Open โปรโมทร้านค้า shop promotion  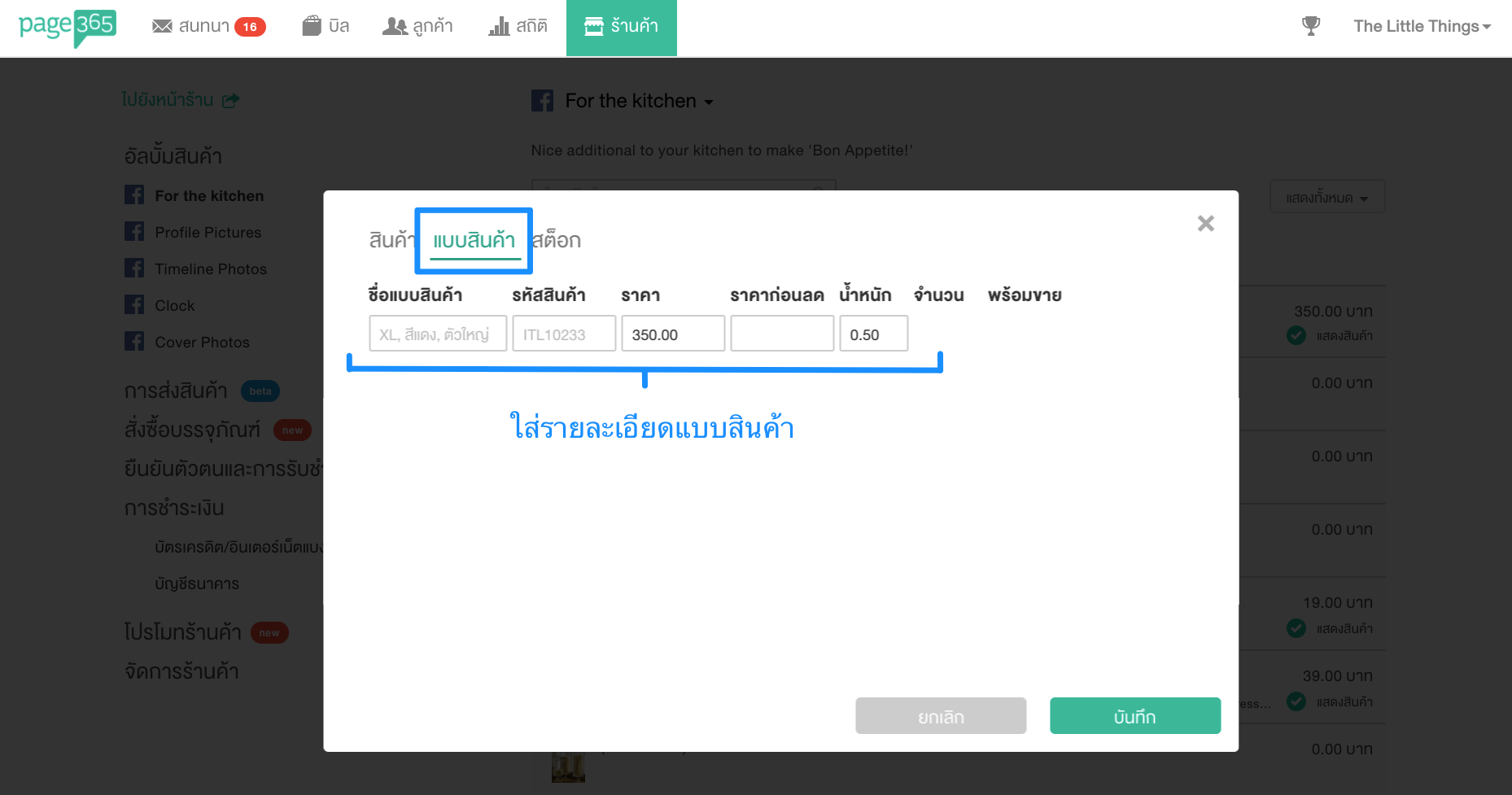[182, 631]
